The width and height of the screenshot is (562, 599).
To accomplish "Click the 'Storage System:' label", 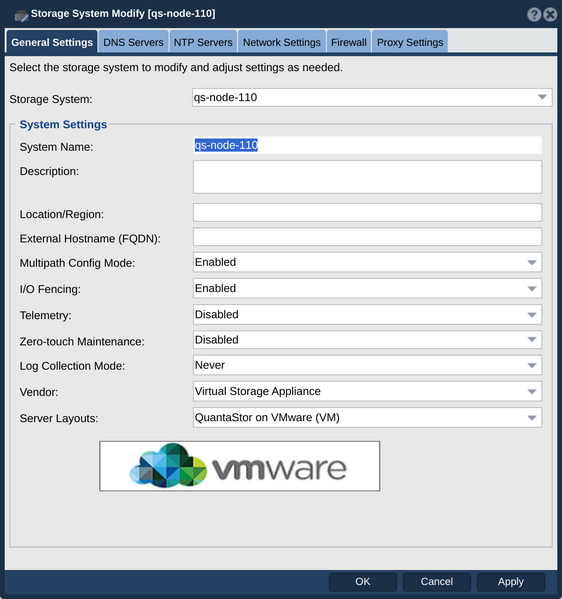I will (x=51, y=99).
